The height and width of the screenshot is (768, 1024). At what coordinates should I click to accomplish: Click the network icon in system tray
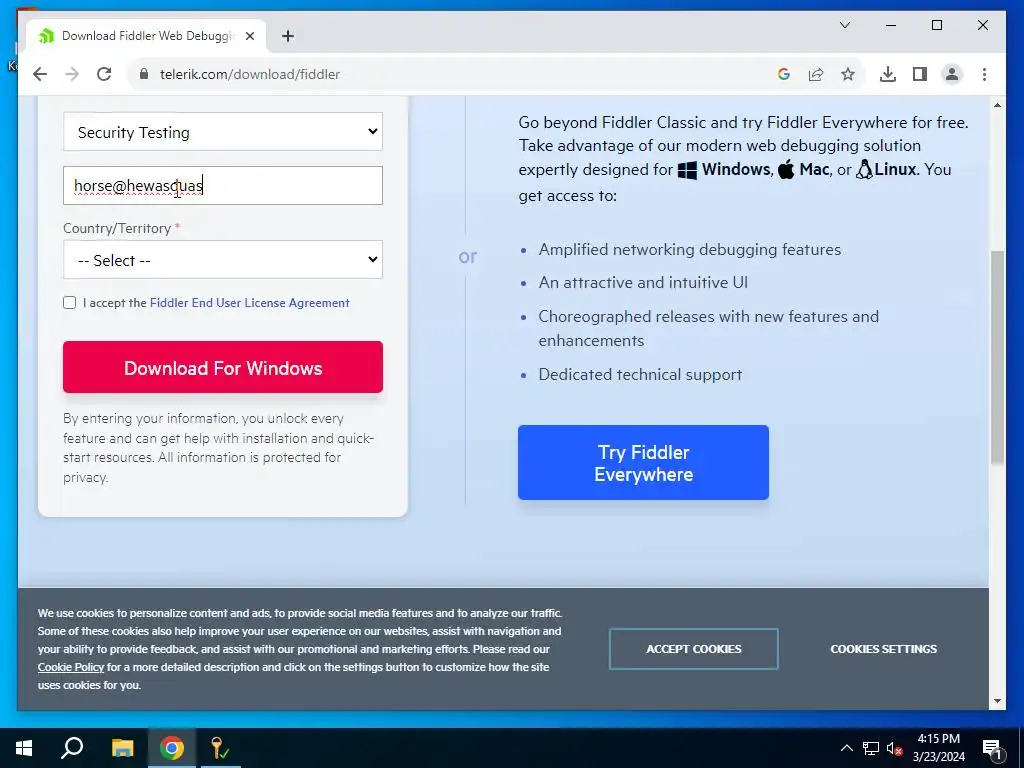pos(871,748)
